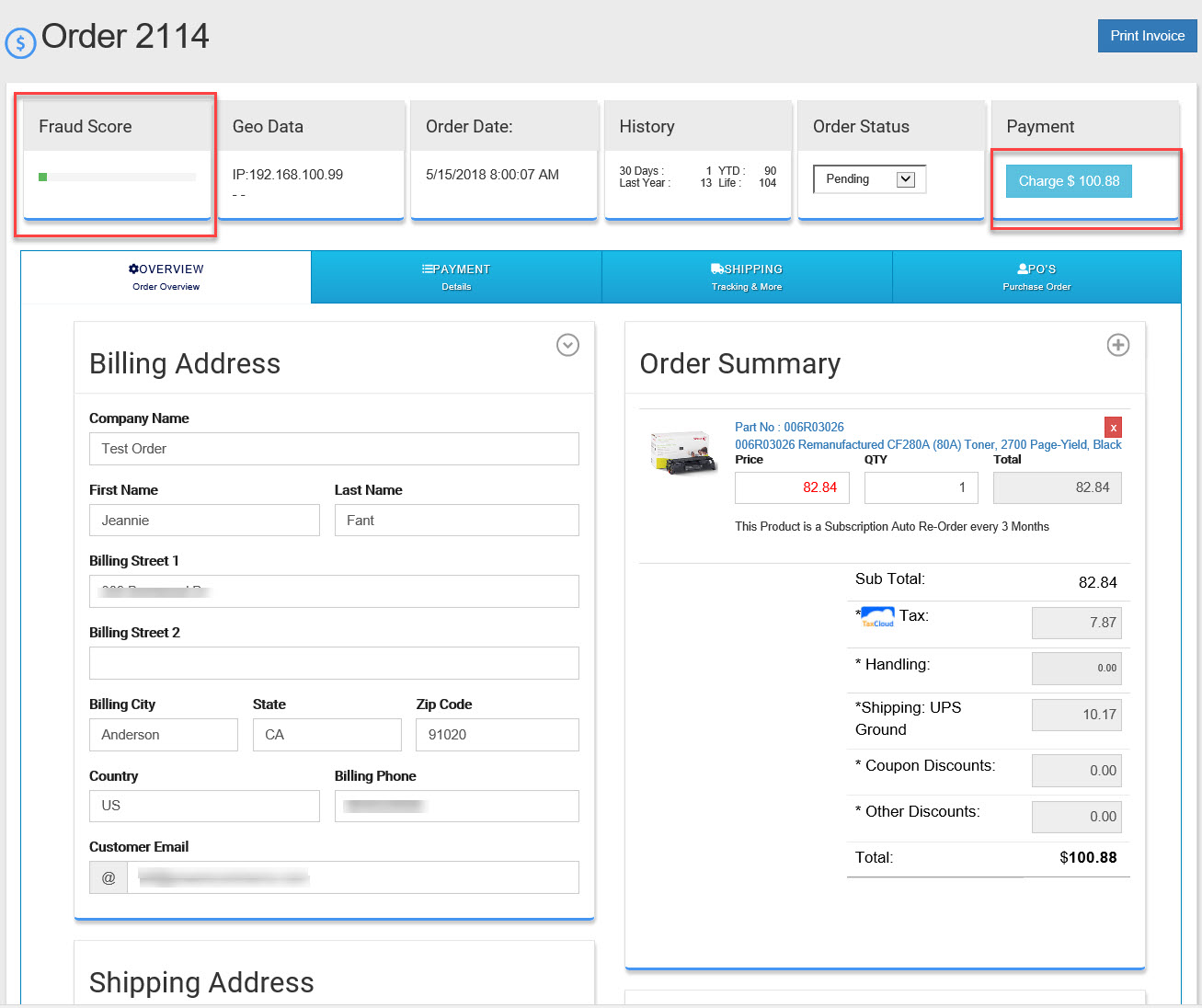Expand Order Summary with plus icon

pos(1117,345)
